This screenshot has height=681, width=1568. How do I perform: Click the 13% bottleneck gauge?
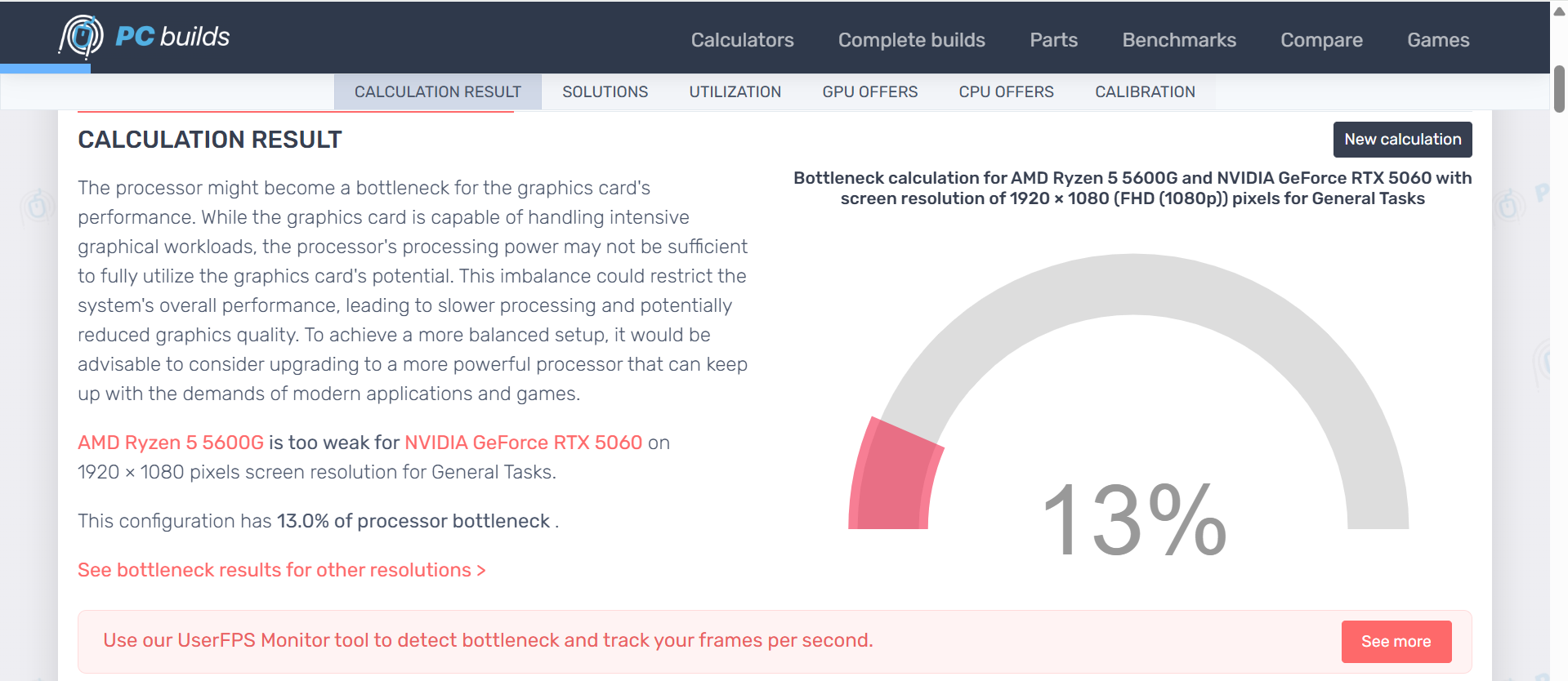pos(1132,408)
